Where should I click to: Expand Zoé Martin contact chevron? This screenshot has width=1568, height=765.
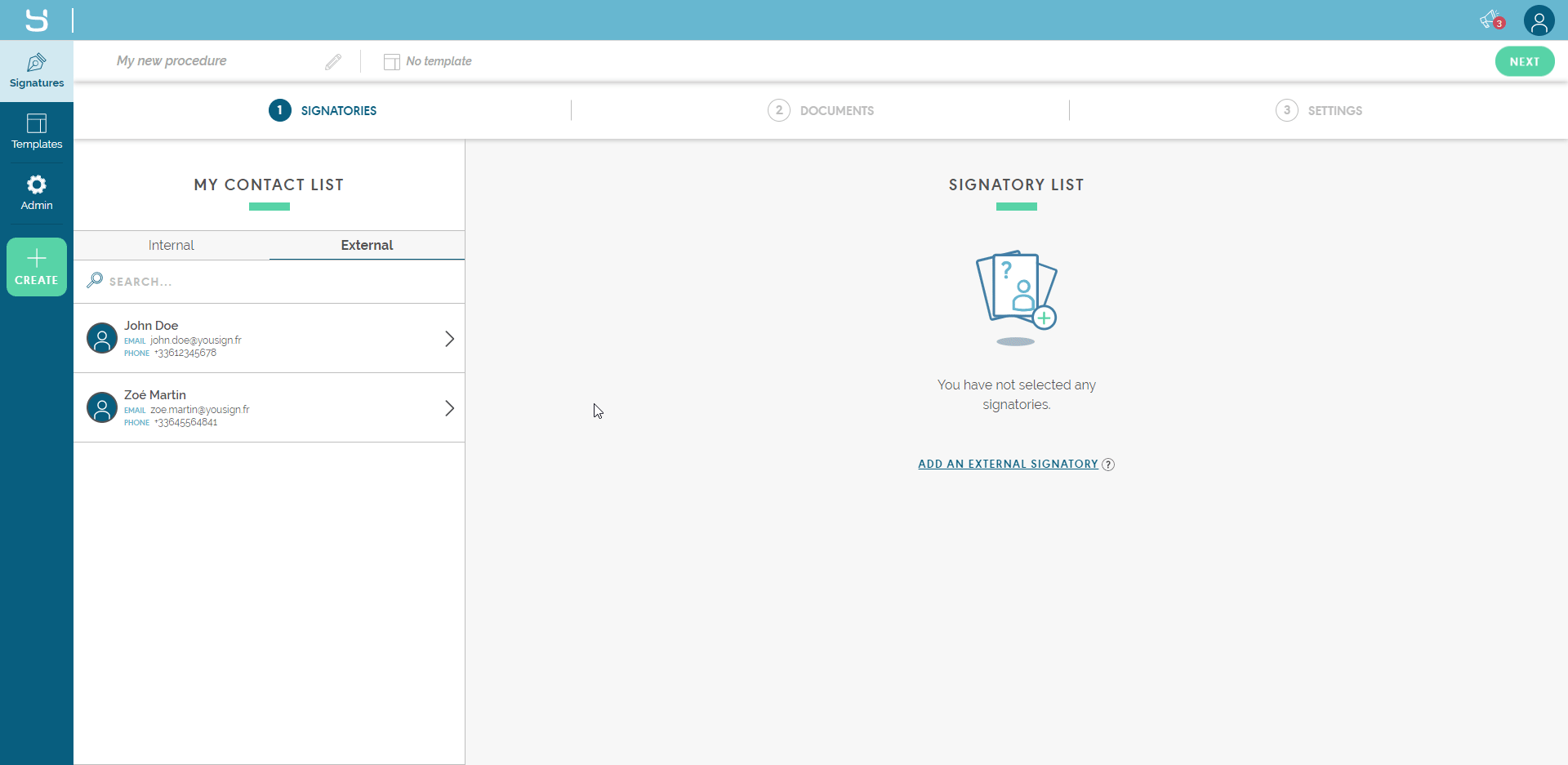tap(449, 408)
